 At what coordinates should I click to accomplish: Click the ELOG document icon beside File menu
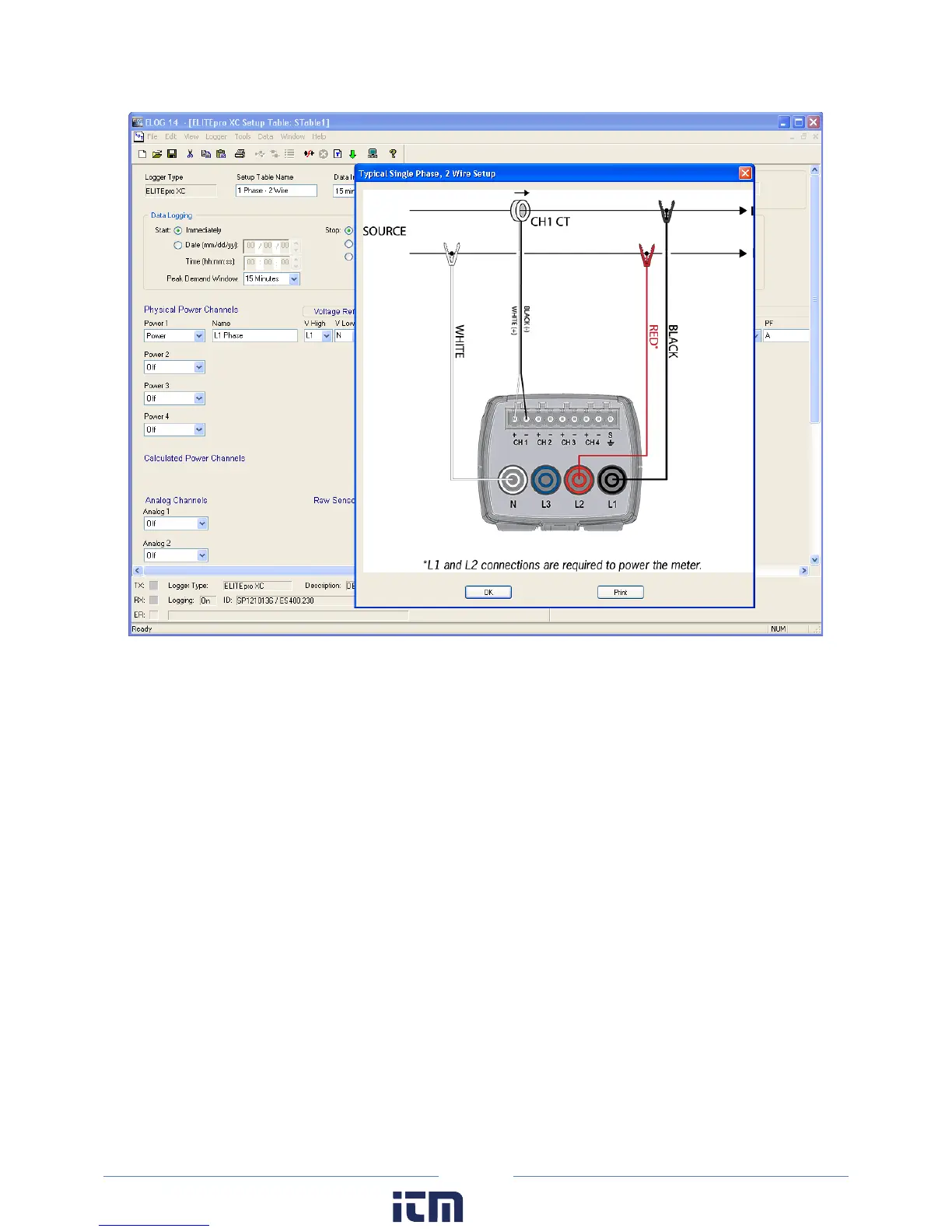139,136
